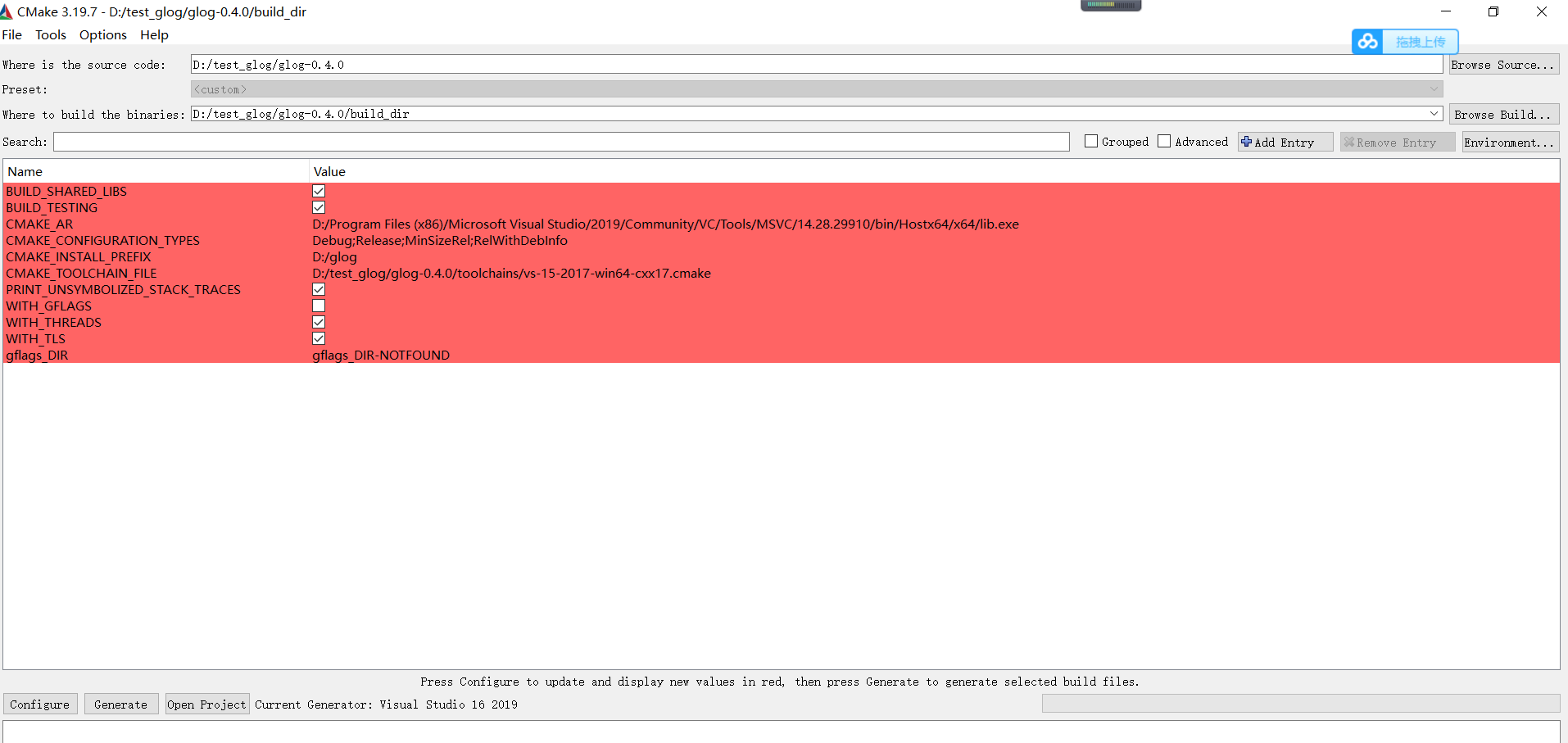Select the PRINT_UNSYMBOLIZED_STACK_TRACES entry name
Viewport: 1568px width, 743px height.
(x=123, y=289)
